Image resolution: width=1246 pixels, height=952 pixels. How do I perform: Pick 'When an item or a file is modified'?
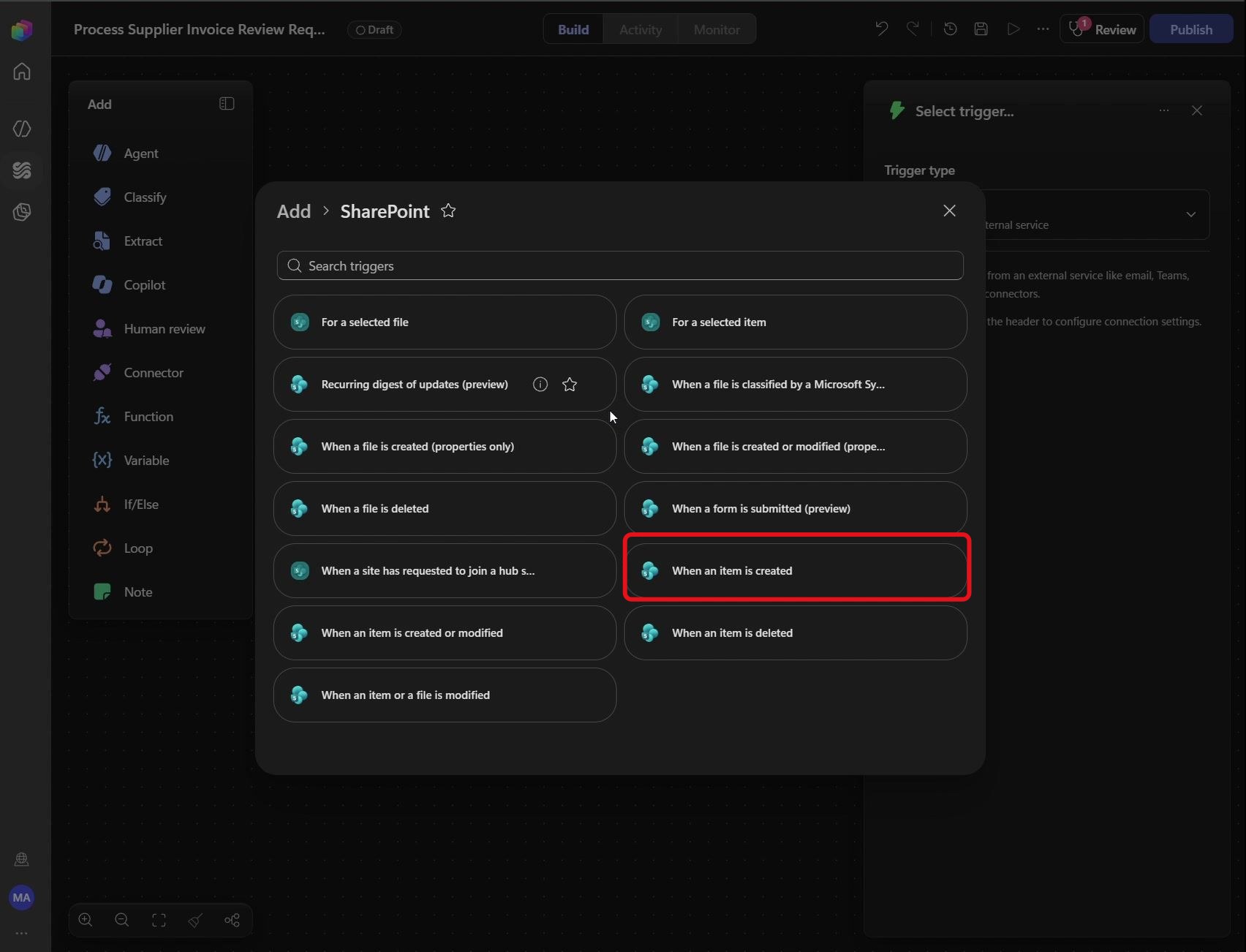[x=445, y=695]
